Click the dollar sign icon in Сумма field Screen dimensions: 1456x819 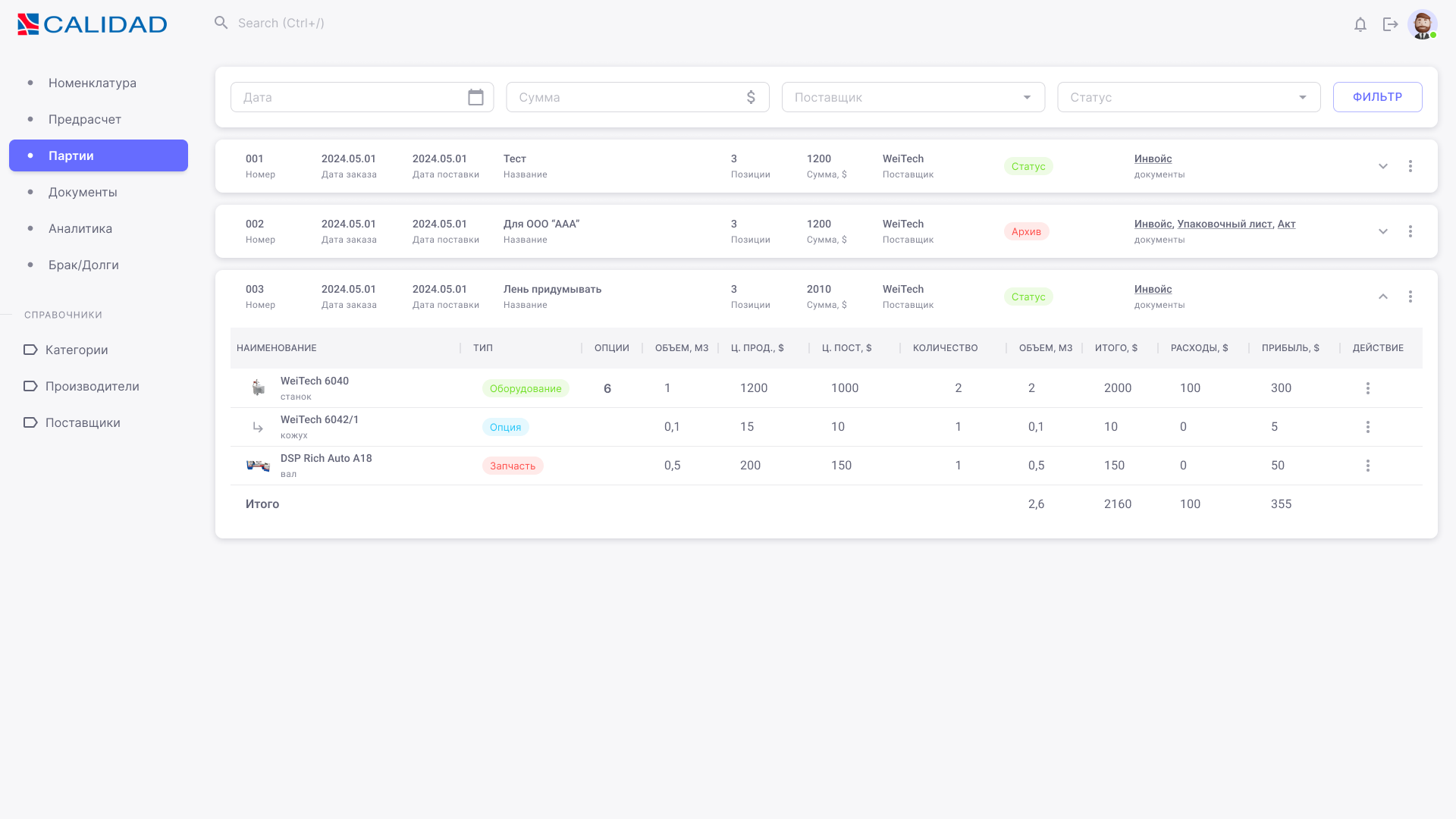(x=751, y=97)
